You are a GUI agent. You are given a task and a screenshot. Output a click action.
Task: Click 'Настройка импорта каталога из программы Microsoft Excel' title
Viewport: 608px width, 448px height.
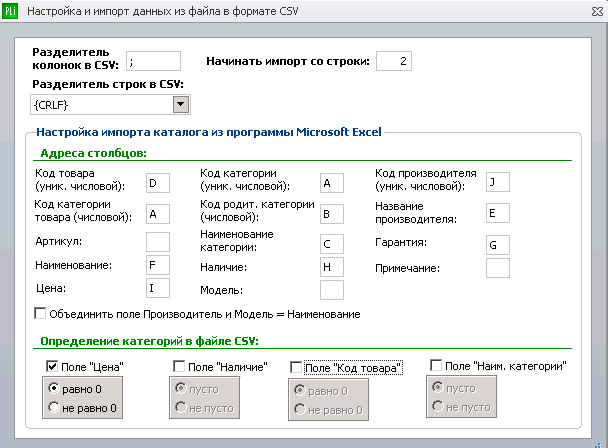pos(209,132)
